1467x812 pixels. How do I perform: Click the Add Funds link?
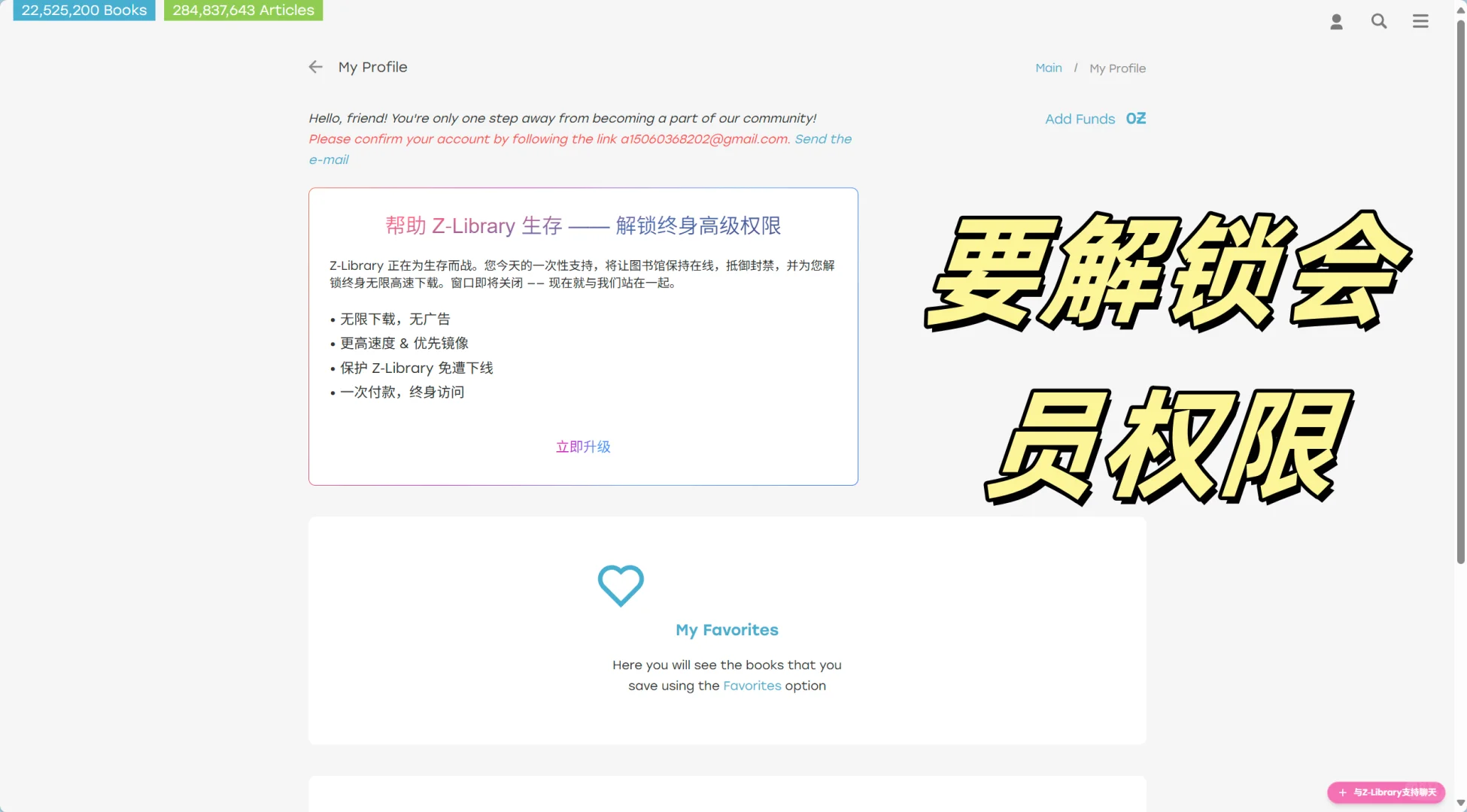(1080, 119)
